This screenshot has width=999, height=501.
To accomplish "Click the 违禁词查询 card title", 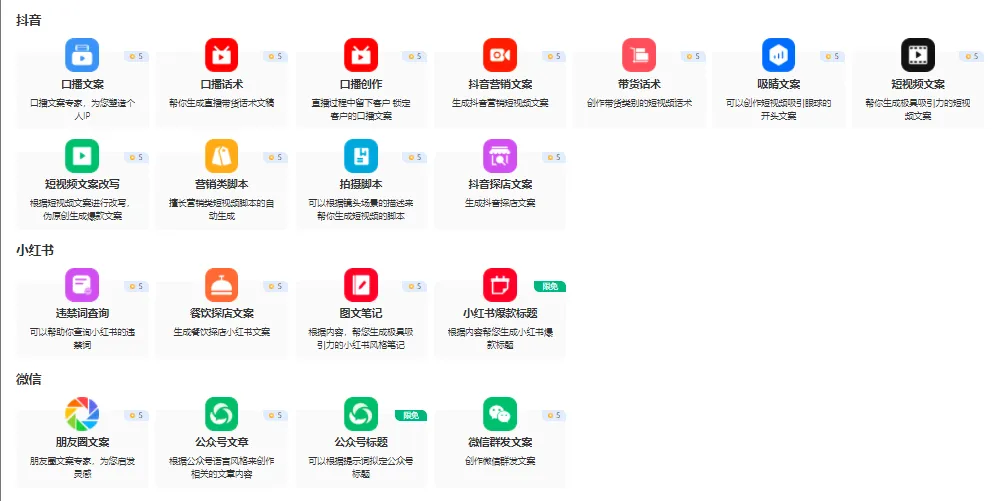I will 82,313.
